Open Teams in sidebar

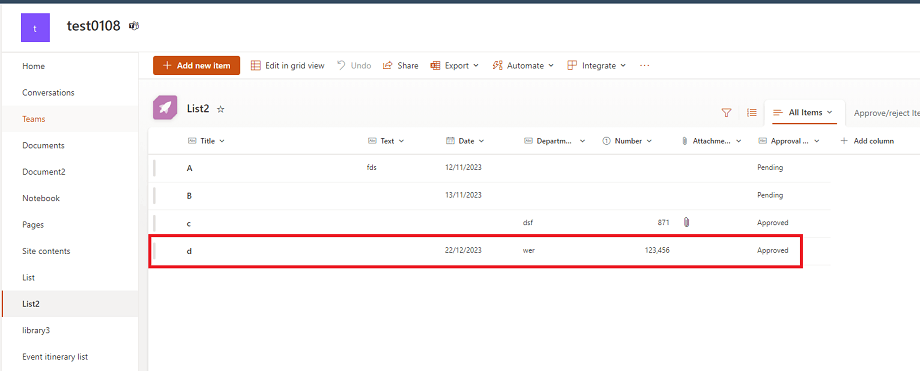click(x=33, y=119)
